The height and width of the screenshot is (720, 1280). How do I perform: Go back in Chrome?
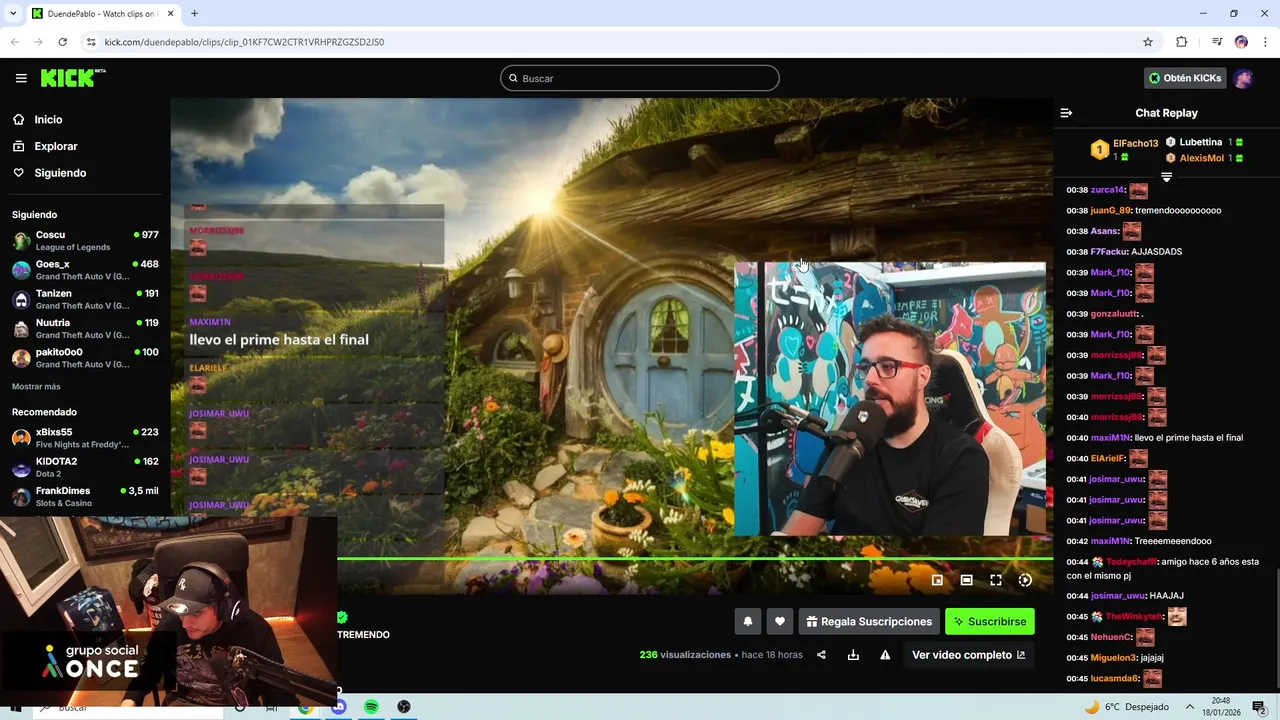15,42
